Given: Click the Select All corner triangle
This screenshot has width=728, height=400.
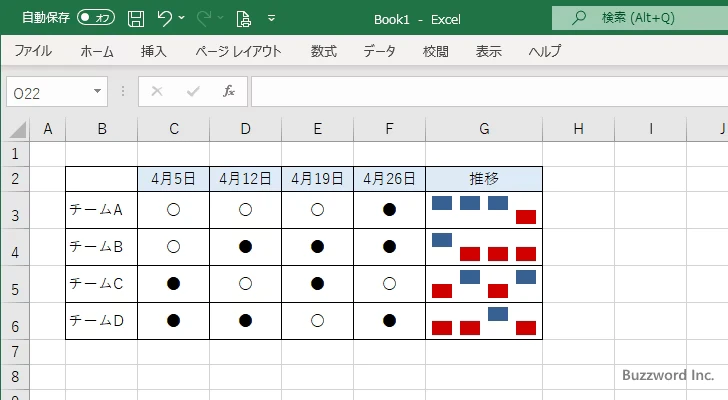Looking at the screenshot, I should coord(17,130).
